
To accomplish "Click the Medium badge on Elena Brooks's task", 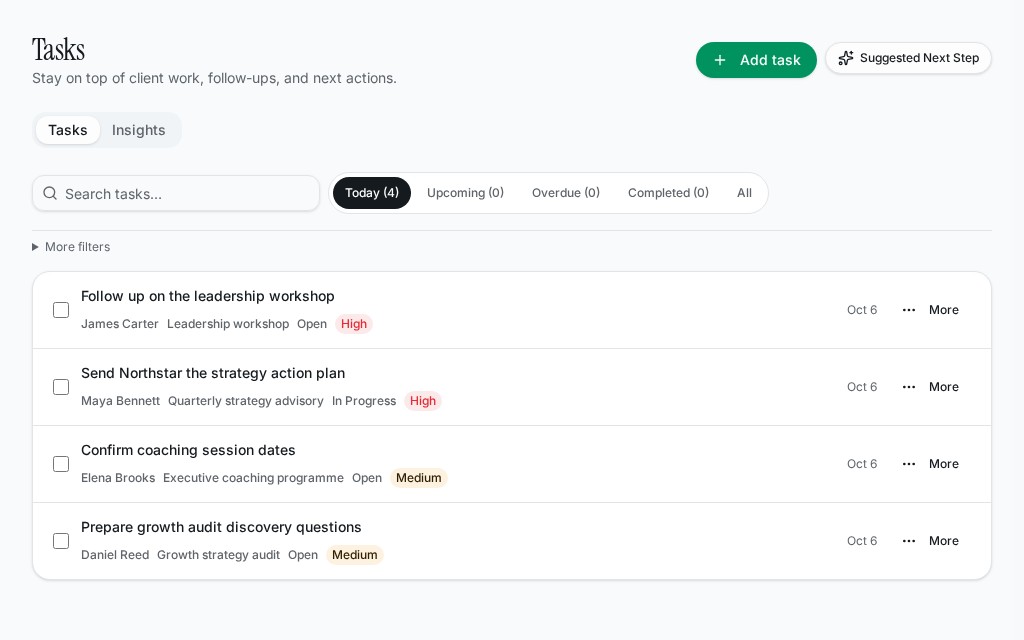I will click(419, 478).
